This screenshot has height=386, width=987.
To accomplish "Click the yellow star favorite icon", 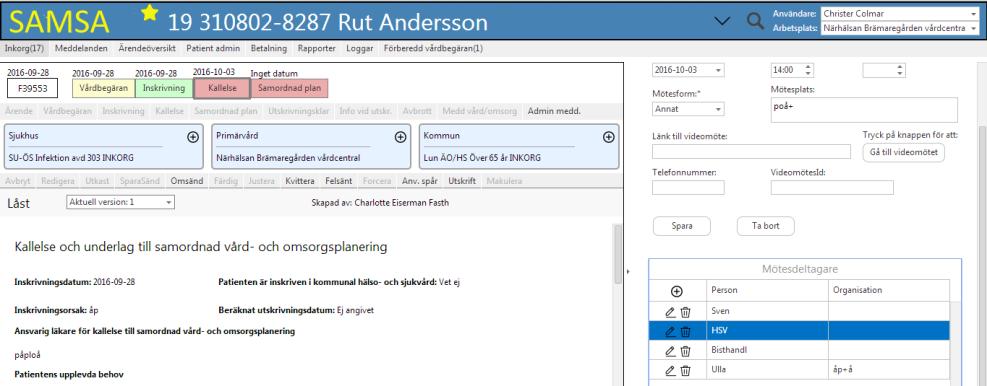I will point(149,13).
